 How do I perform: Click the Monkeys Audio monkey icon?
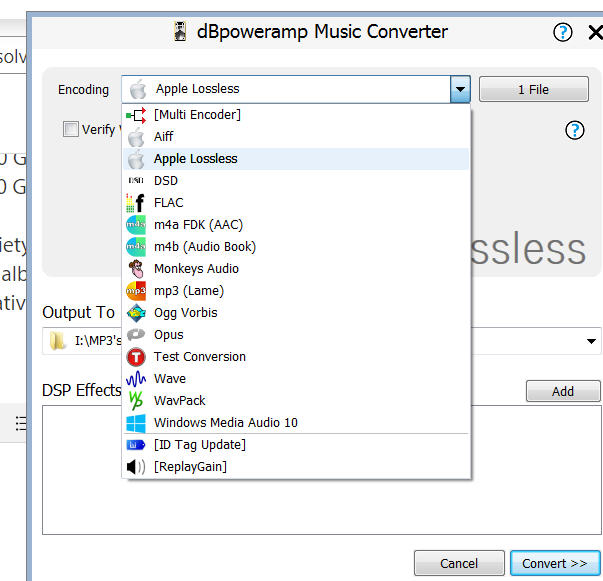[136, 269]
